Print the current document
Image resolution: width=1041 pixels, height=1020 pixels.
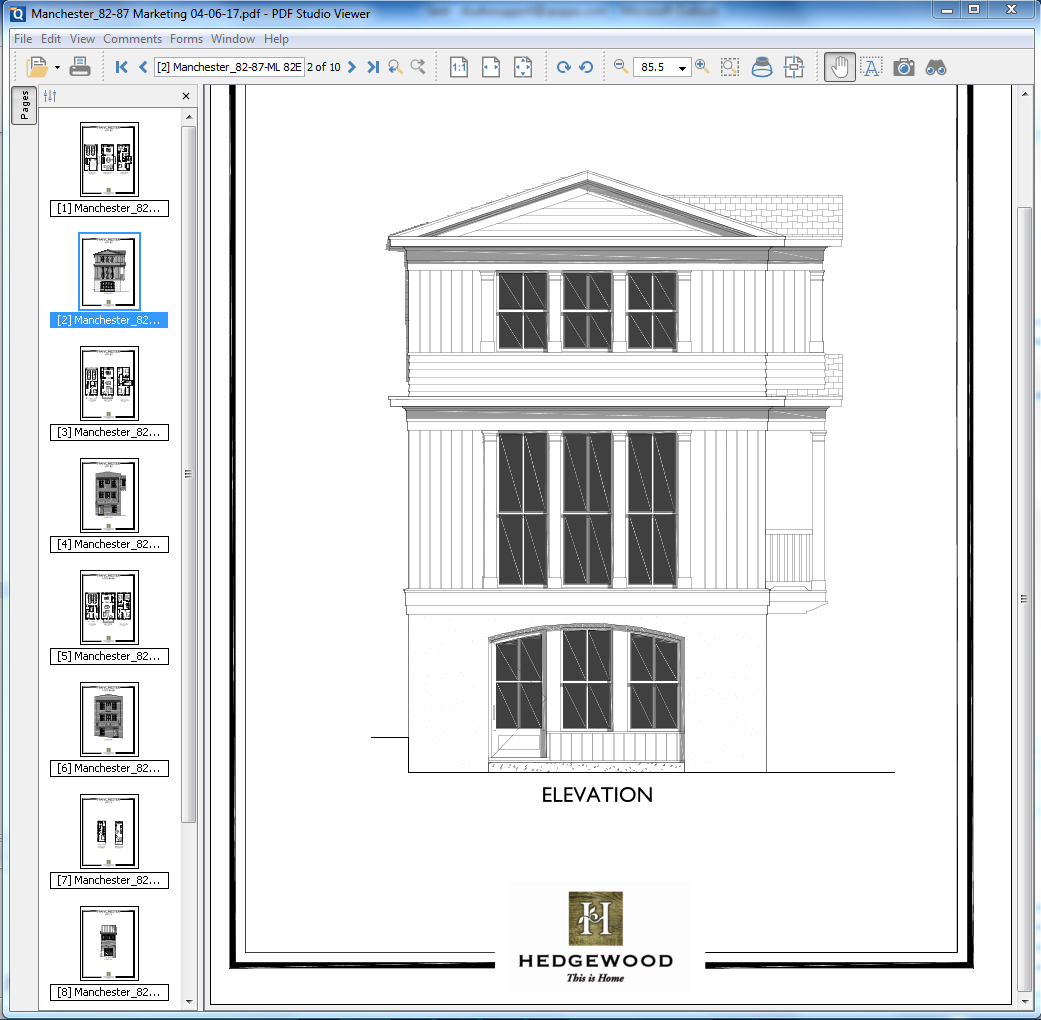point(79,66)
